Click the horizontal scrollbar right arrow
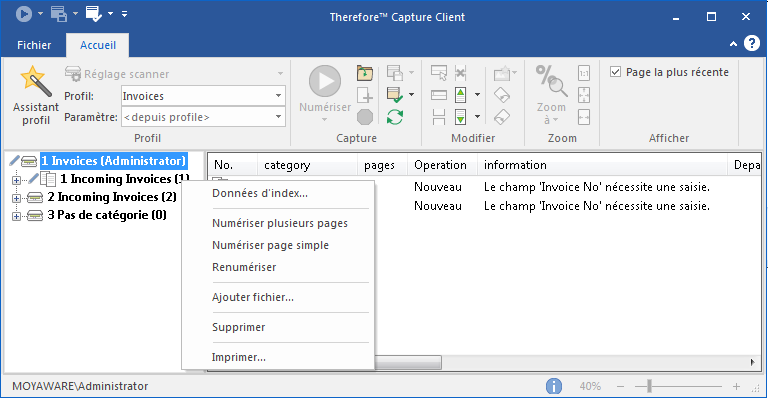 pos(753,363)
